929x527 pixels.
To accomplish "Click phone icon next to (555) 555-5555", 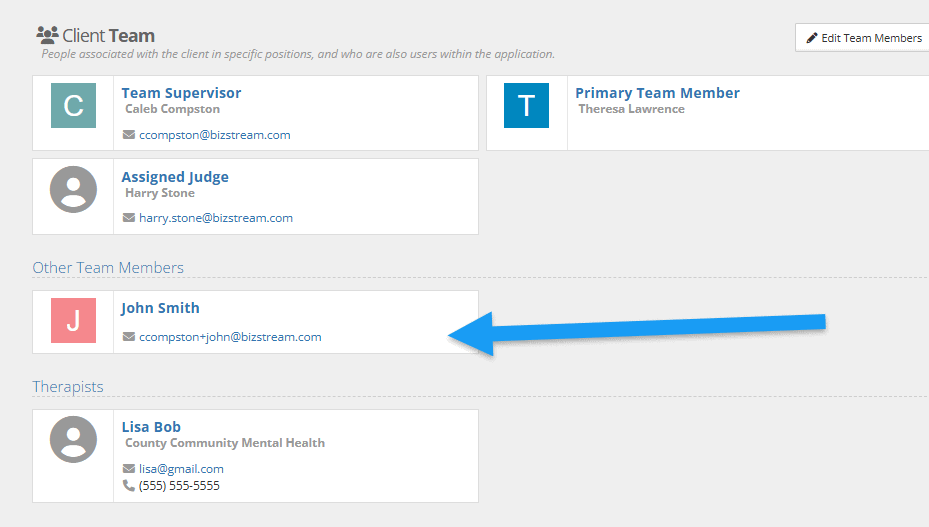I will click(128, 486).
